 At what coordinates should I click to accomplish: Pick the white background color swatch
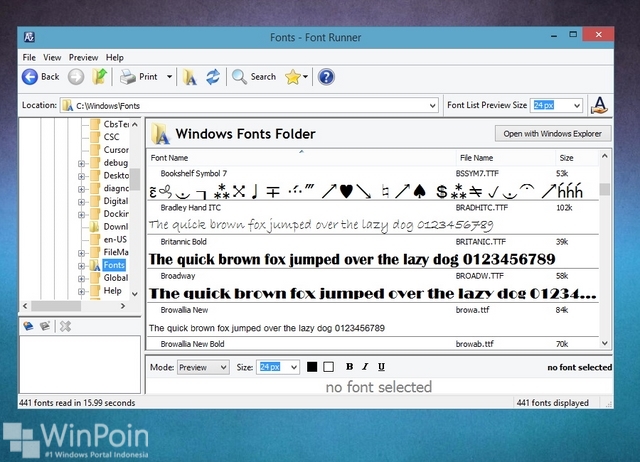coord(328,367)
